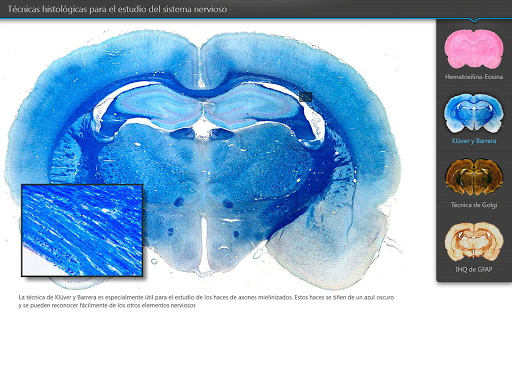Select the blue Klüver y Barrera thumbnail
Viewport: 512px width, 384px height.
click(x=474, y=113)
